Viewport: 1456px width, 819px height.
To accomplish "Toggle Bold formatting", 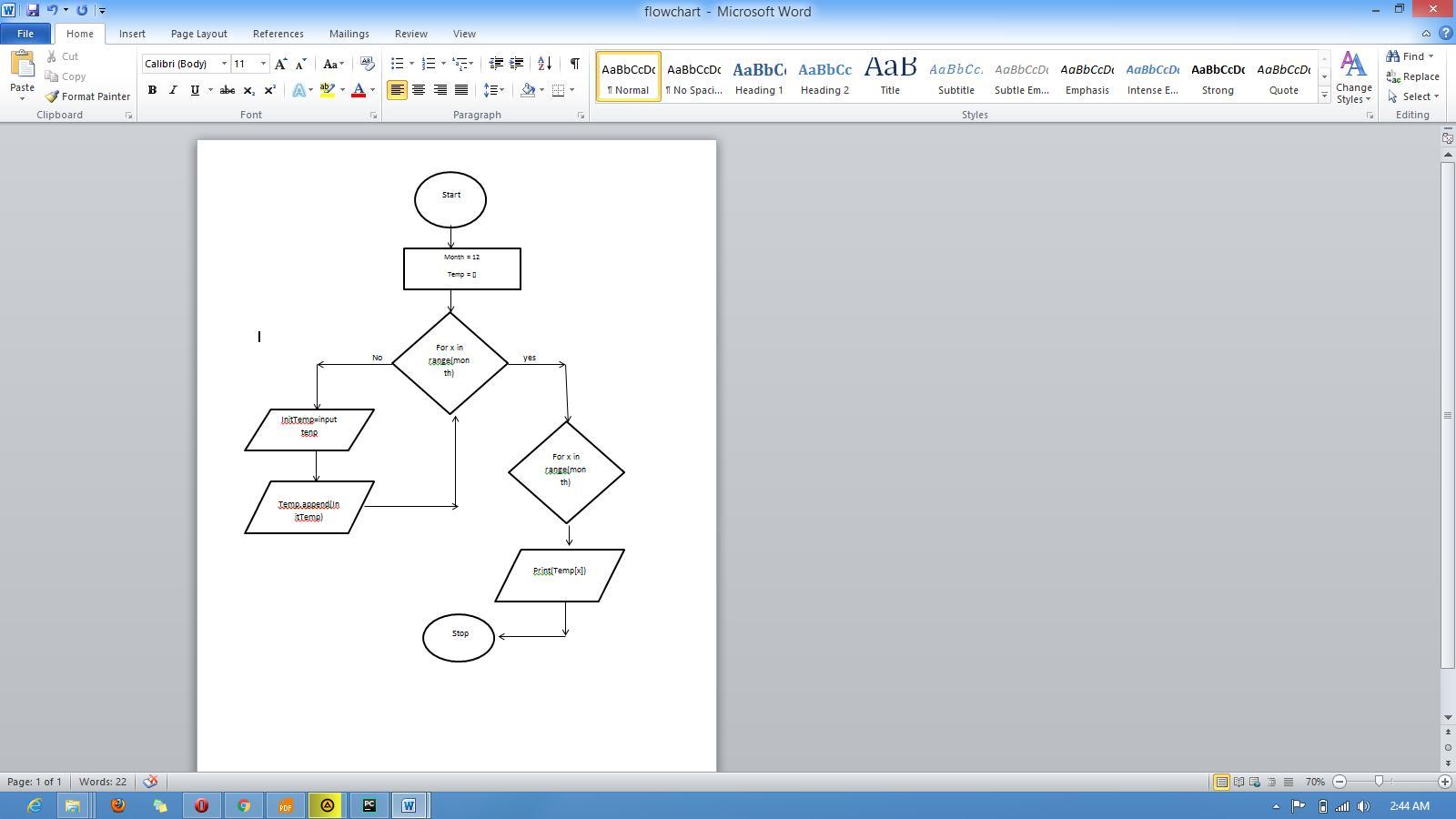I will pyautogui.click(x=152, y=90).
